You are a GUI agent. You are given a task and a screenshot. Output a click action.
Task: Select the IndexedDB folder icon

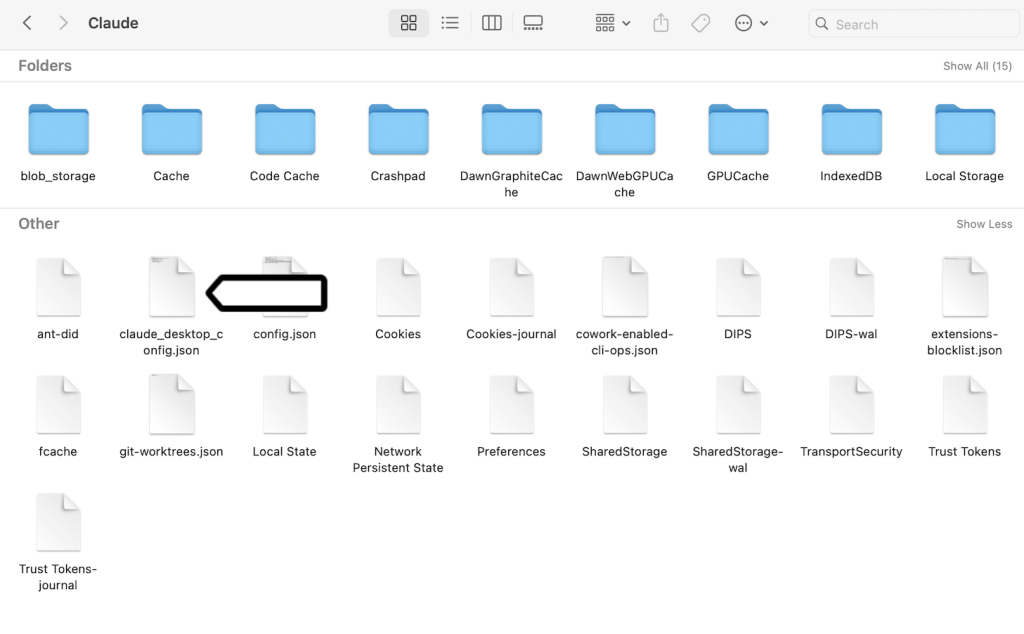click(x=852, y=130)
